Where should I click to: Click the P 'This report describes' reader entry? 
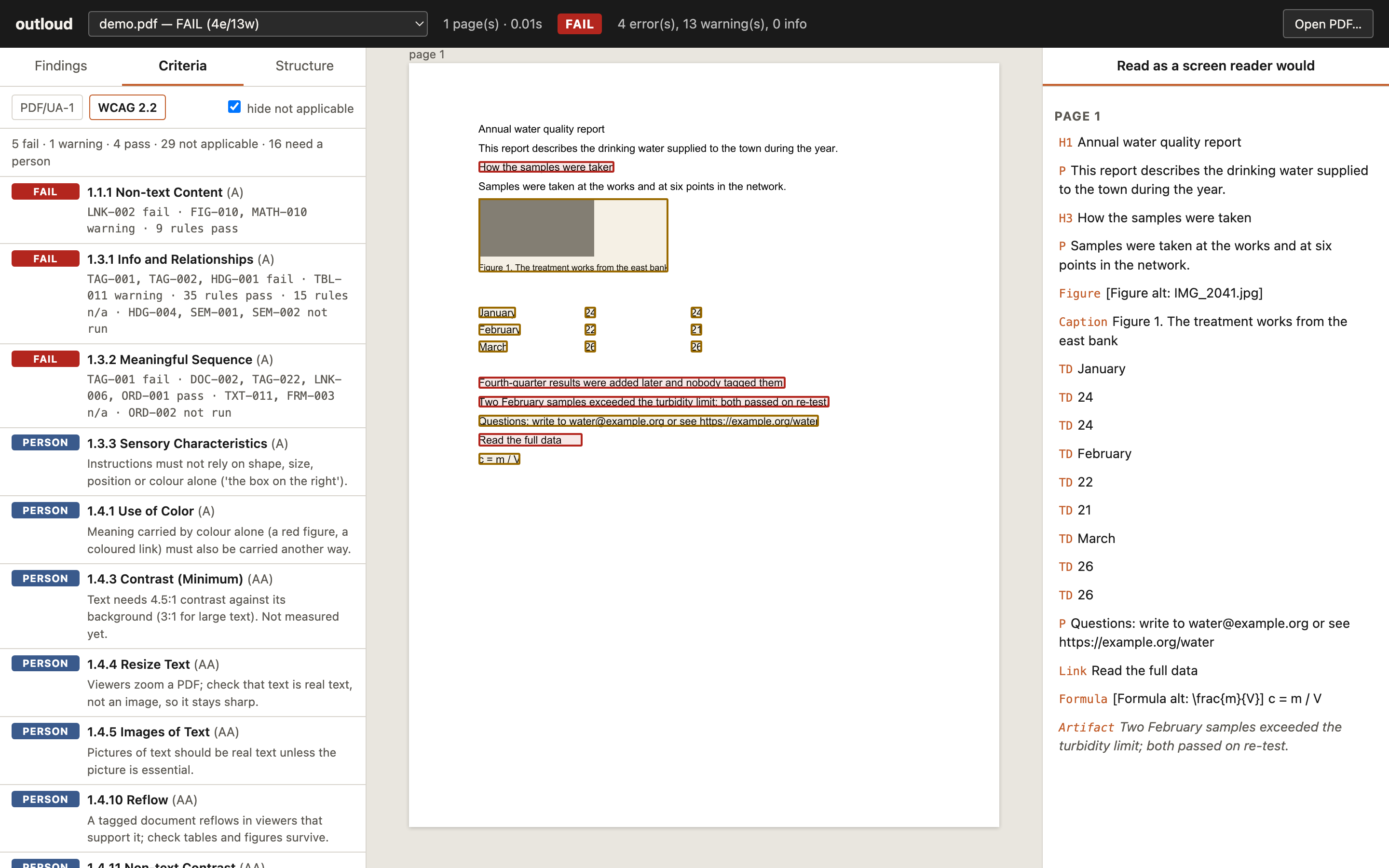coord(1213,180)
